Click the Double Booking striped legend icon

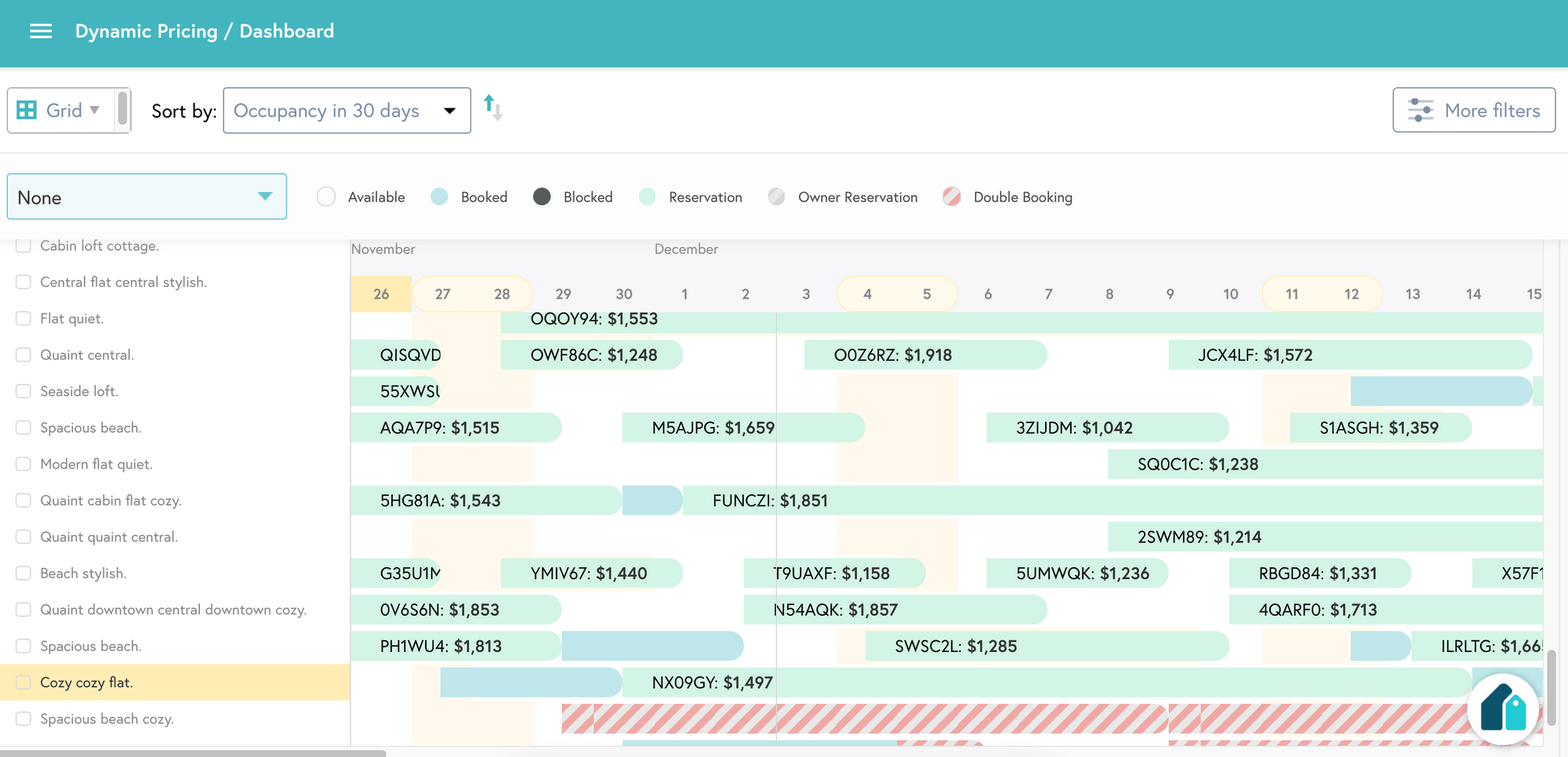pyautogui.click(x=951, y=197)
